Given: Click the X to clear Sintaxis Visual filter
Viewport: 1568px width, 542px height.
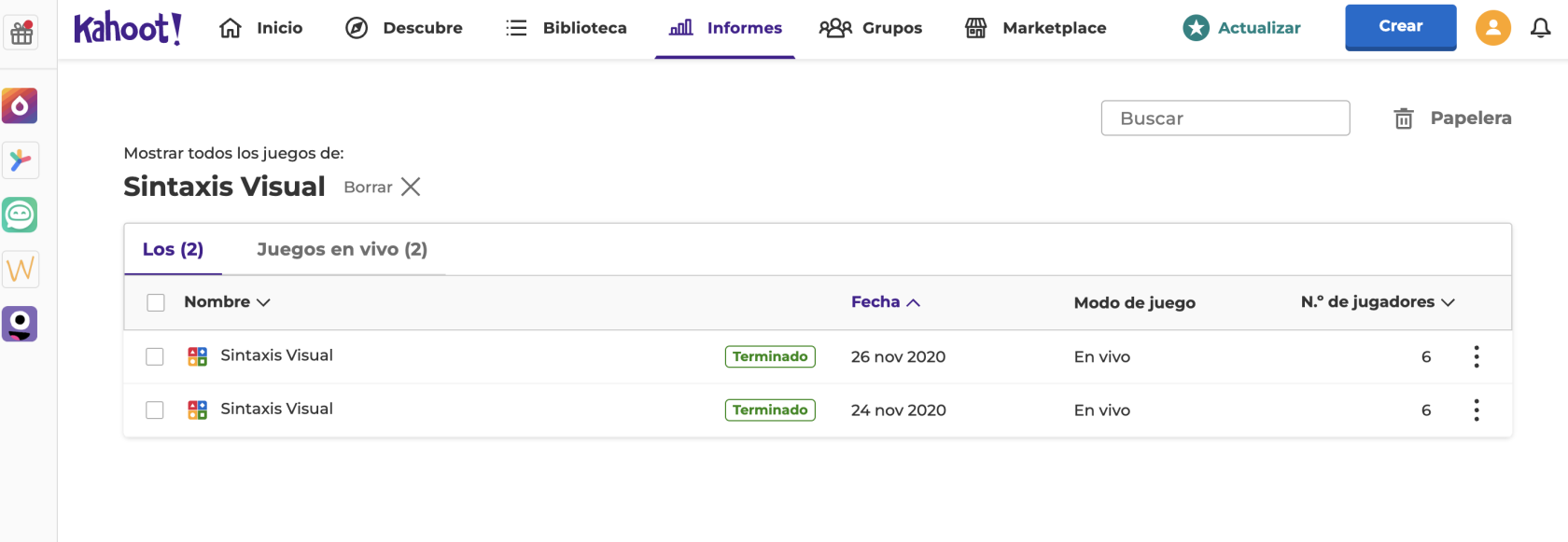Looking at the screenshot, I should [x=411, y=187].
